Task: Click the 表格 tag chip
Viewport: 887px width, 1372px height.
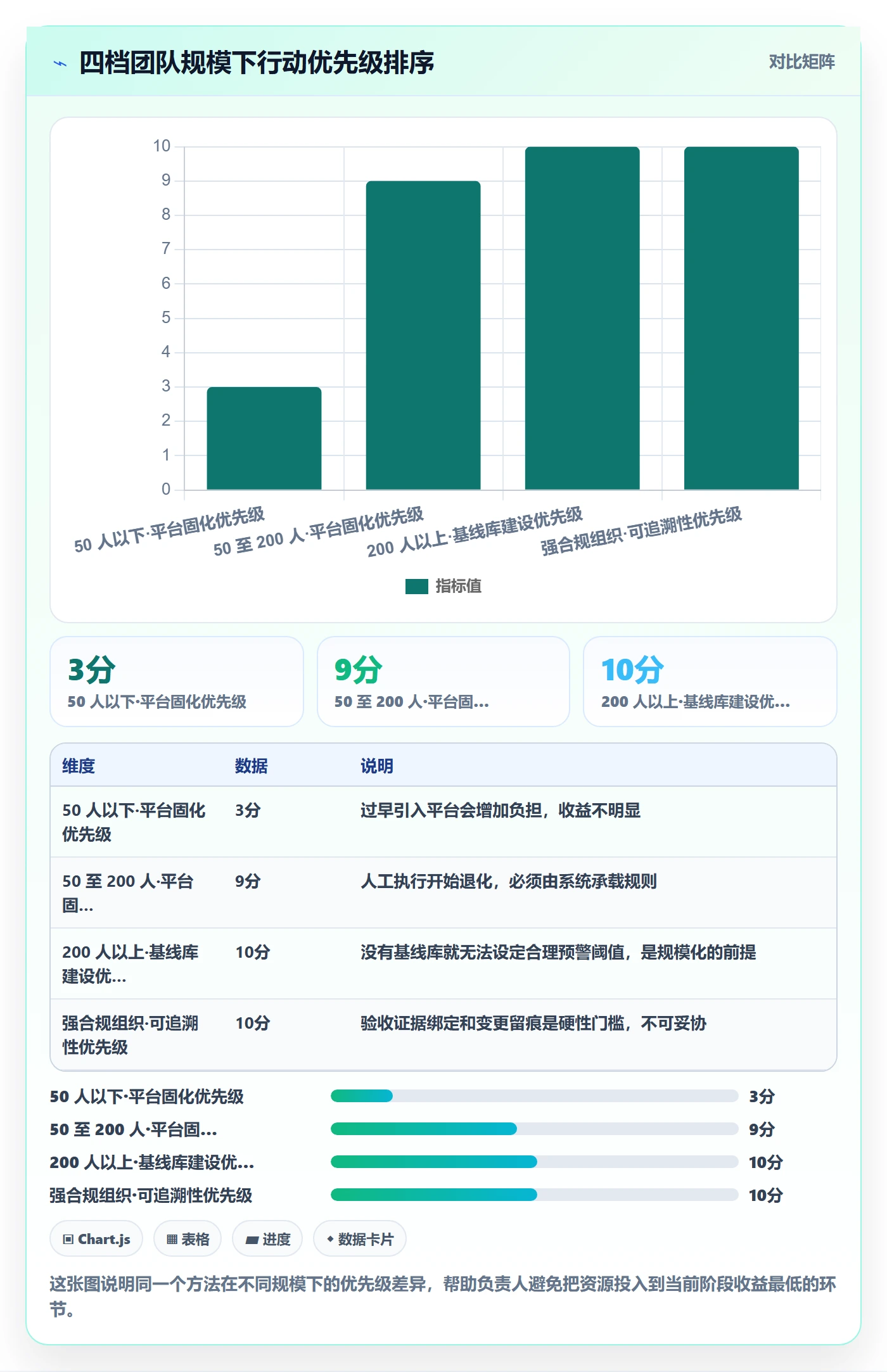Action: 188,1238
